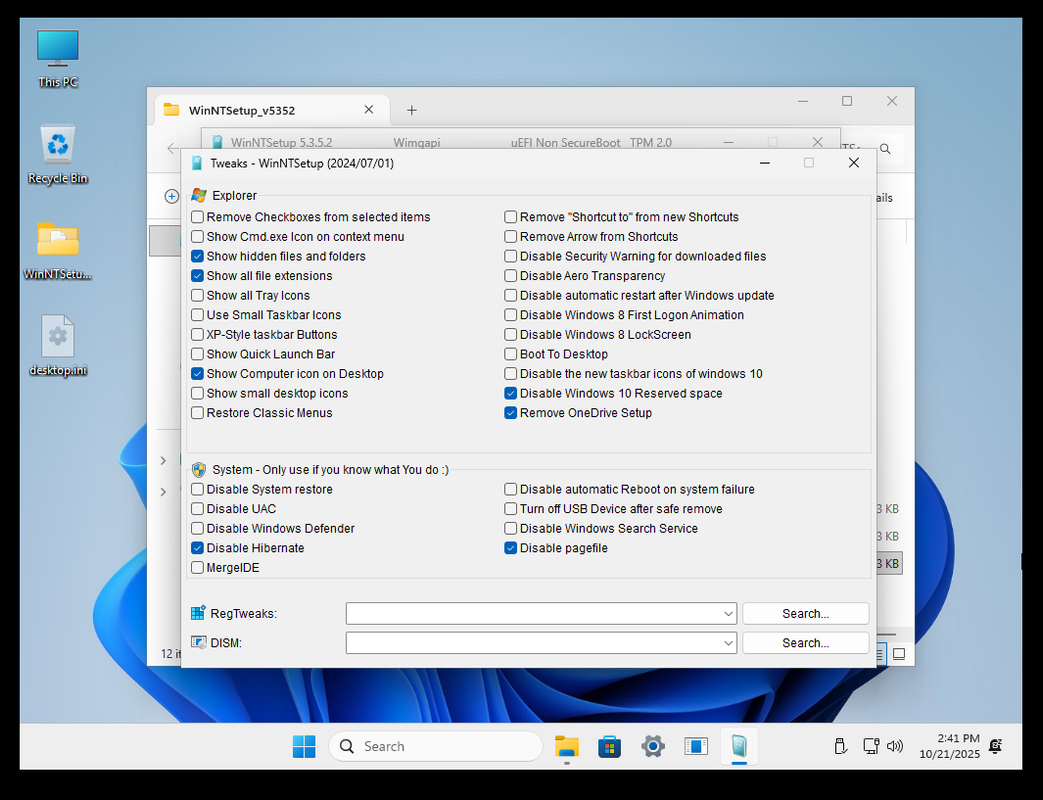
Task: Check Disable System restore
Action: click(x=198, y=489)
